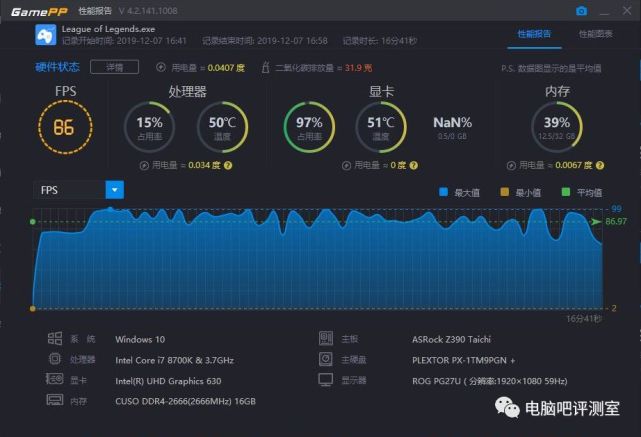Click the memory module icon in specs
The height and width of the screenshot is (437, 641).
point(55,399)
